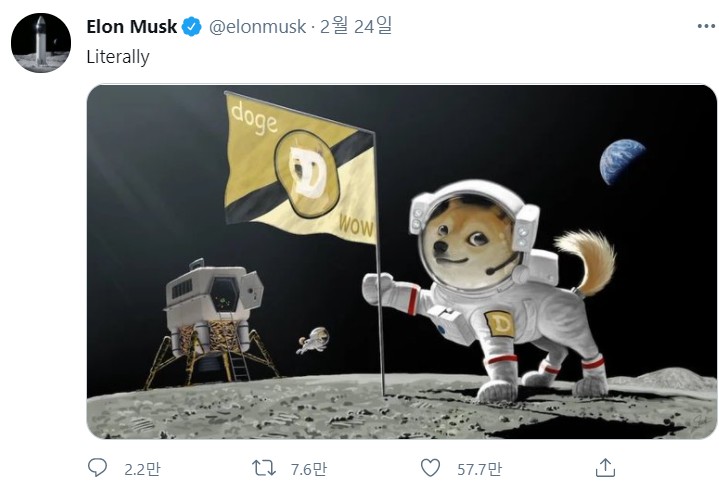Click the 7.6만 retweet count
This screenshot has width=719, height=498.
click(x=309, y=469)
